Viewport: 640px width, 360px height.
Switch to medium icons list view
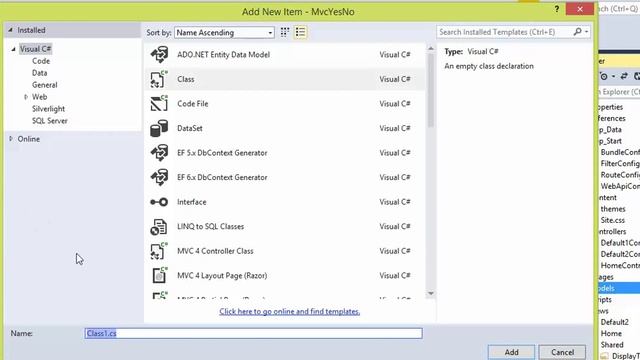pyautogui.click(x=300, y=32)
